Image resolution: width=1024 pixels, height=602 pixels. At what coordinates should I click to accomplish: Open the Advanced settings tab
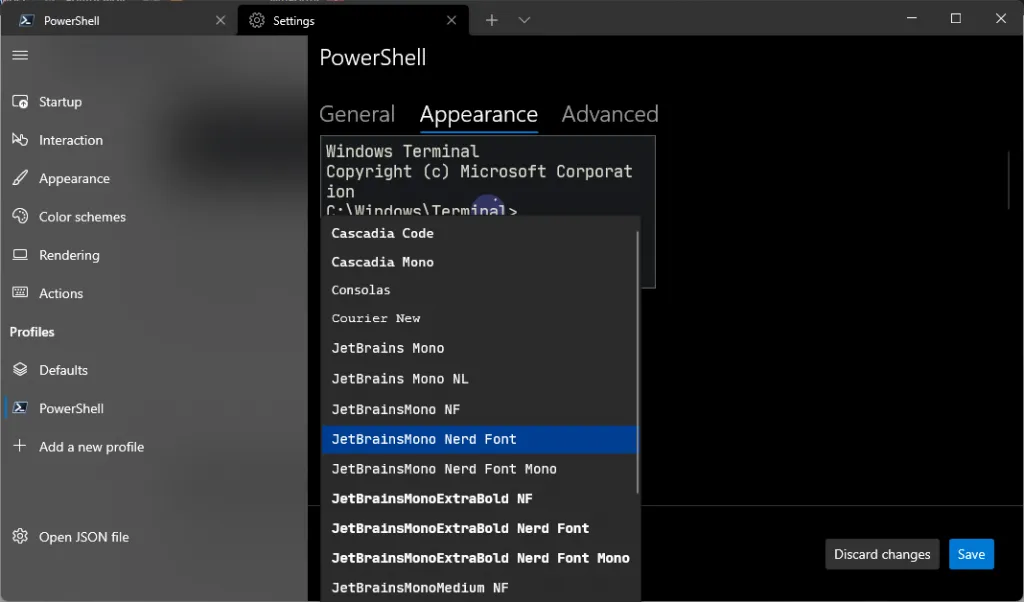(610, 114)
